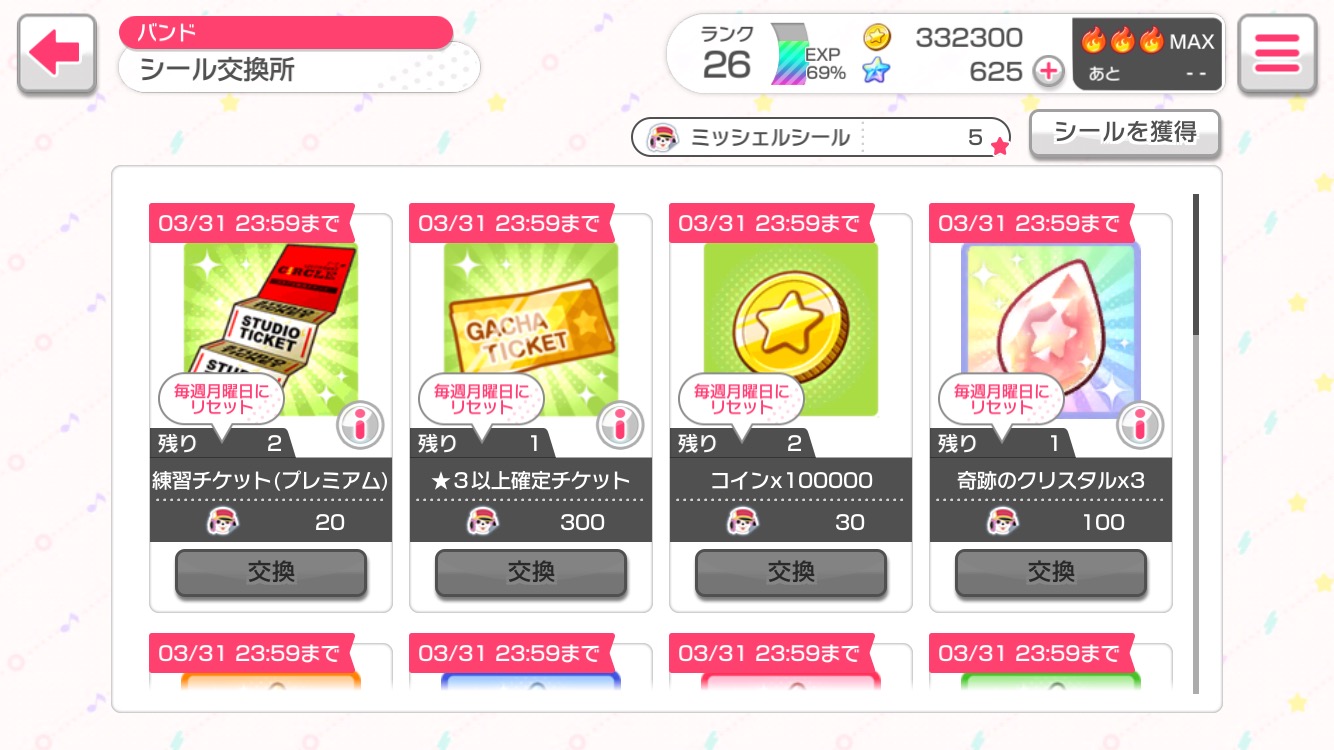Screen dimensions: 1334x750
Task: Open info icon on practice ticket item
Action: click(x=360, y=425)
